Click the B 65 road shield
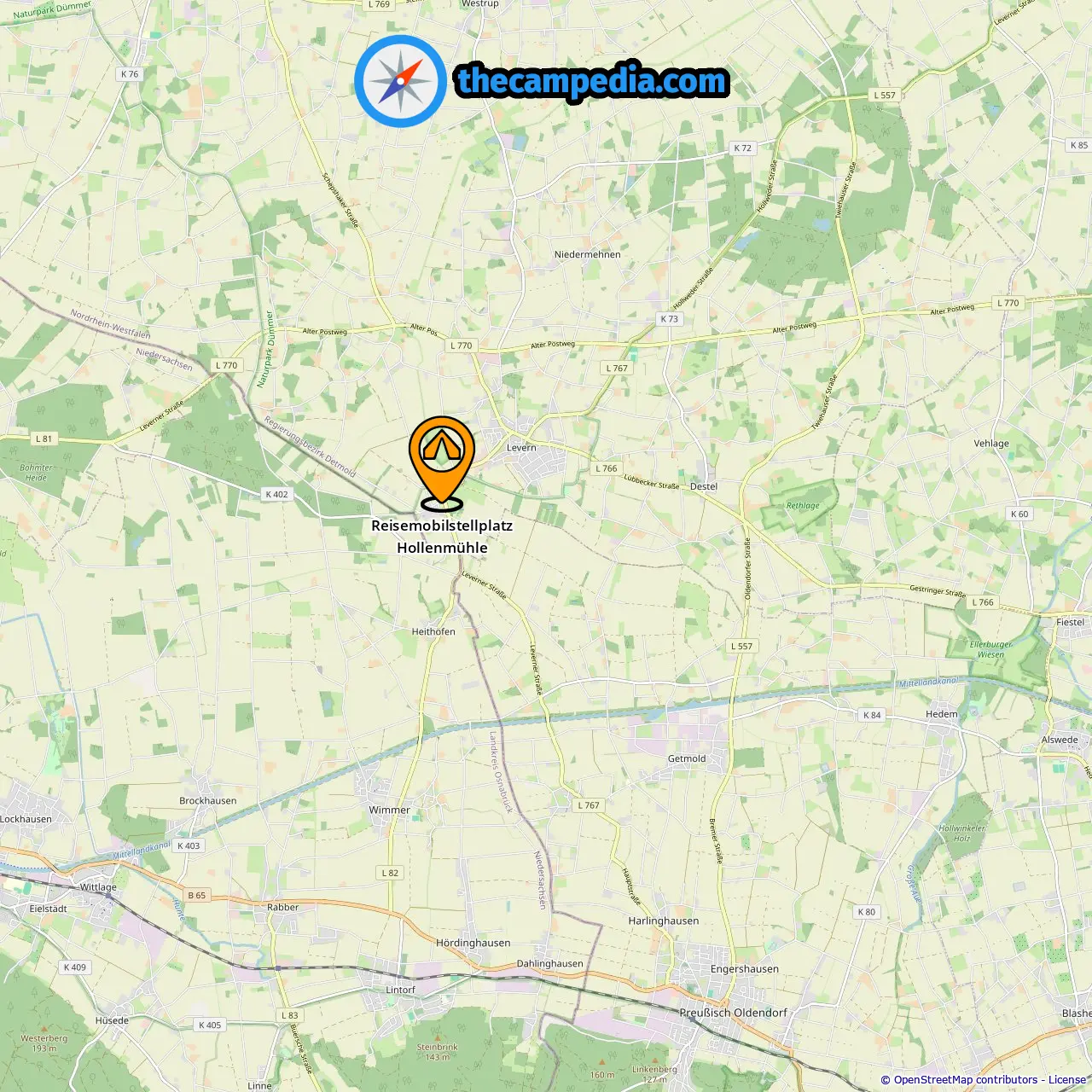The height and width of the screenshot is (1092, 1092). pyautogui.click(x=197, y=895)
